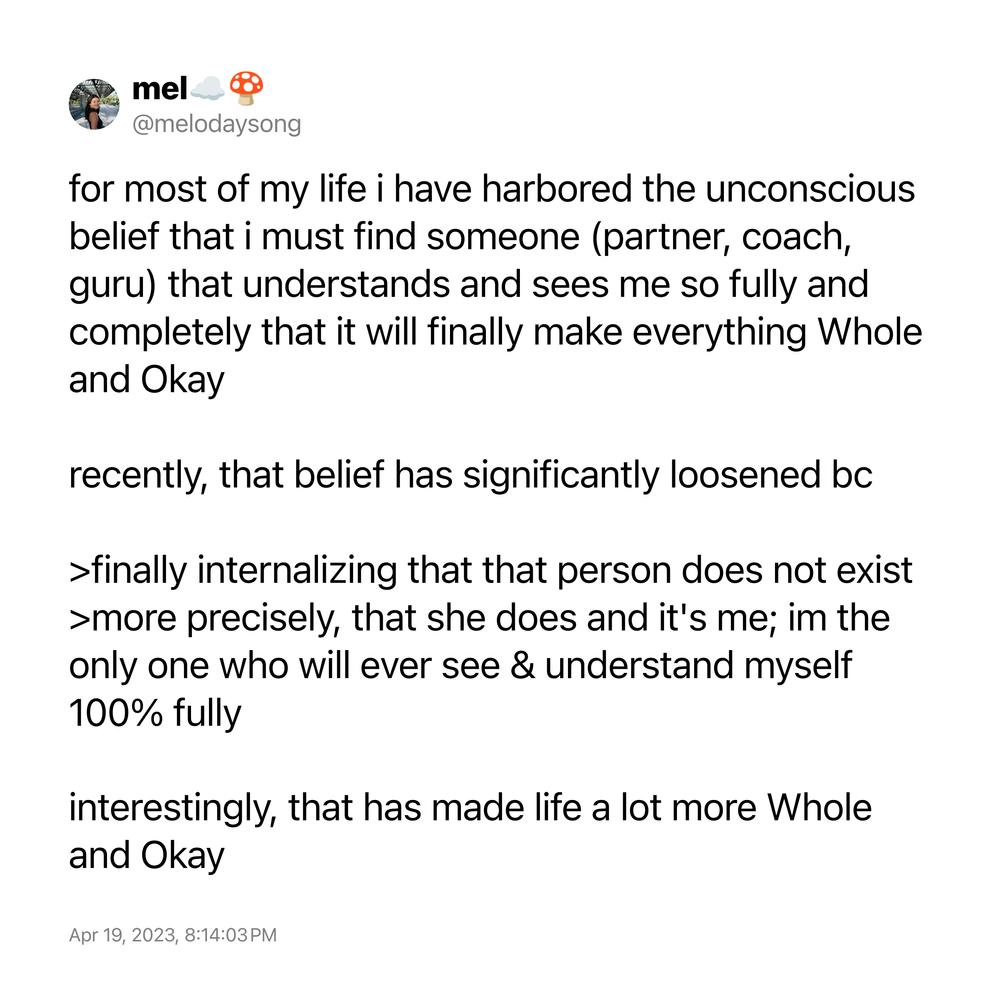Click the "100% fully" text

coord(155,713)
